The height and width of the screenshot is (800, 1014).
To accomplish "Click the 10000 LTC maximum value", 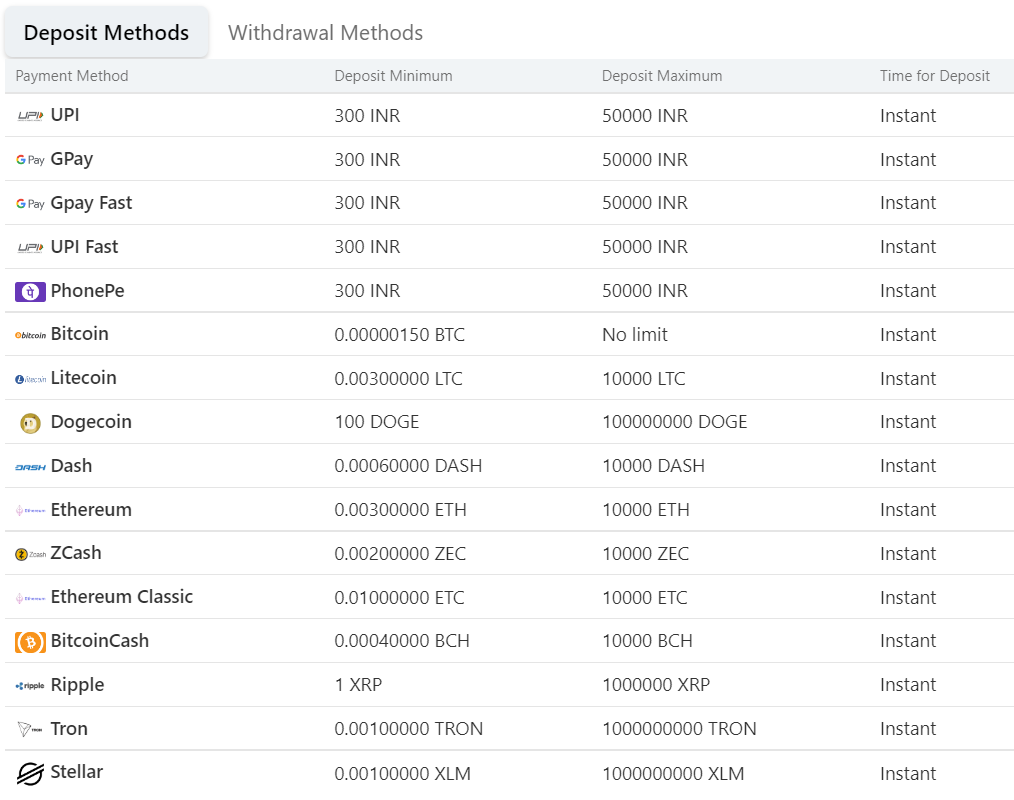I will (x=643, y=379).
